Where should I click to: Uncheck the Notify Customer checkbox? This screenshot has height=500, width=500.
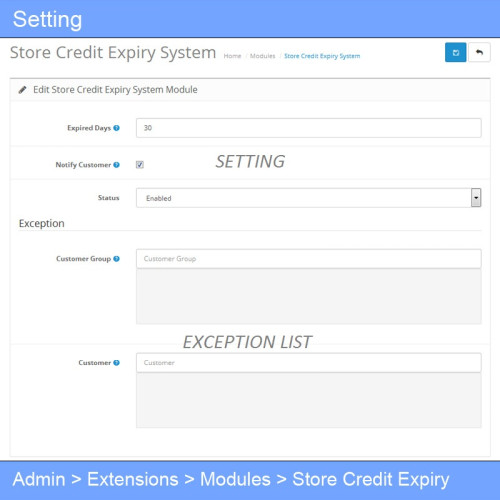(x=140, y=164)
